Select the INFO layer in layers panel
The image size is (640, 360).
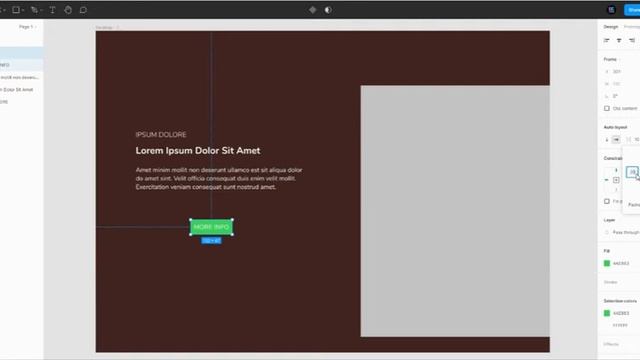[x=21, y=65]
